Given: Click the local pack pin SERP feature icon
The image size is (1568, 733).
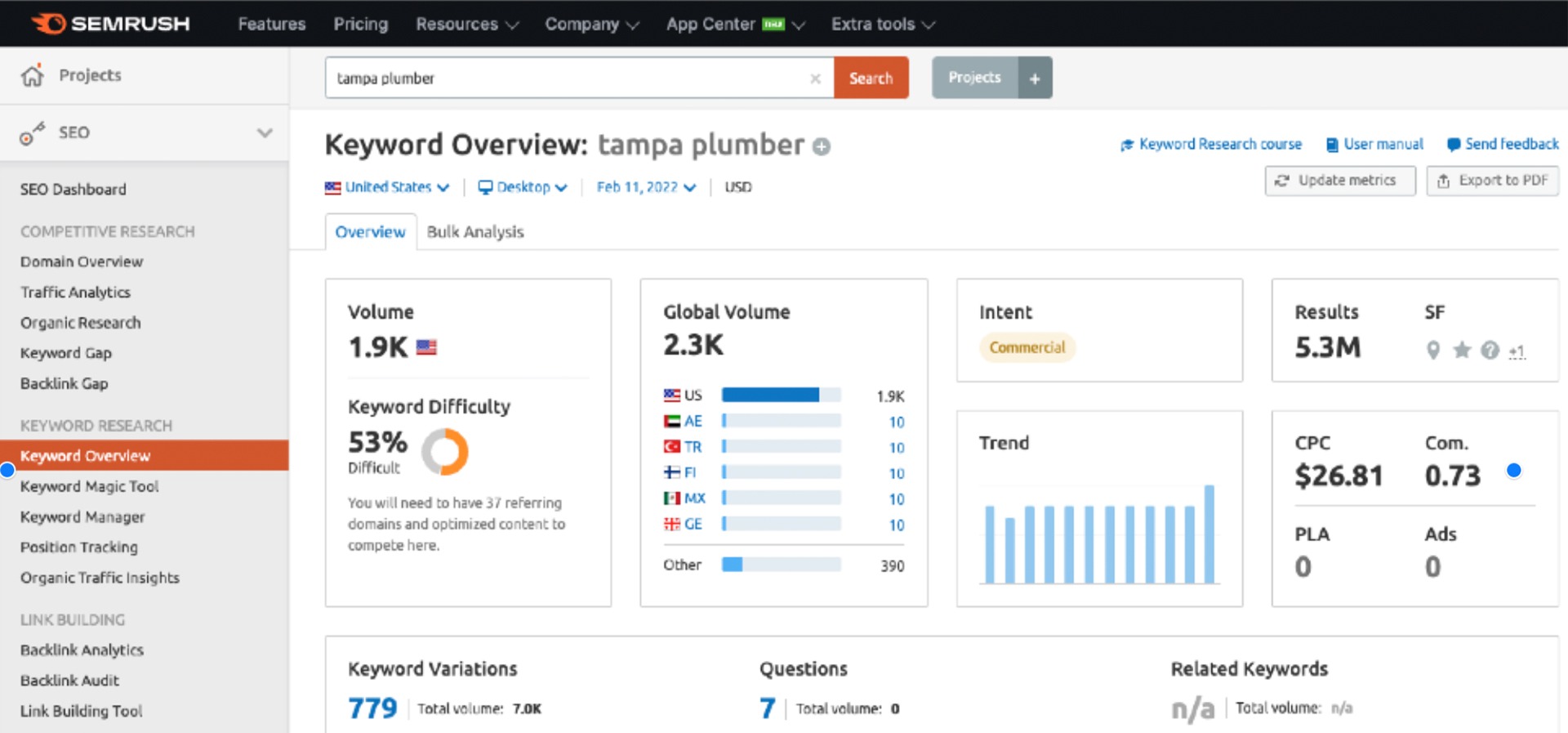Looking at the screenshot, I should (1432, 351).
